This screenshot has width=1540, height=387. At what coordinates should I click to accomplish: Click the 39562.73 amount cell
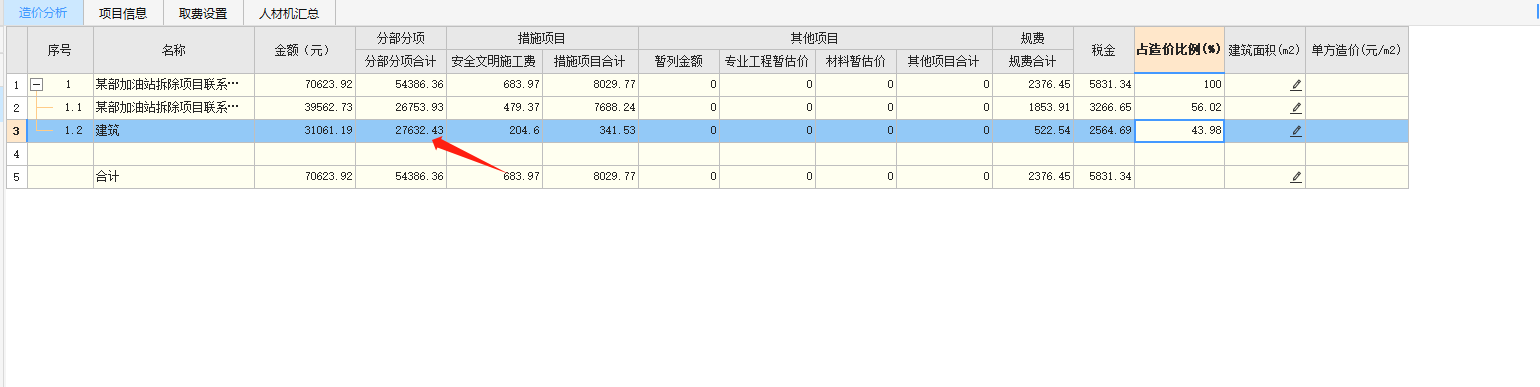305,108
